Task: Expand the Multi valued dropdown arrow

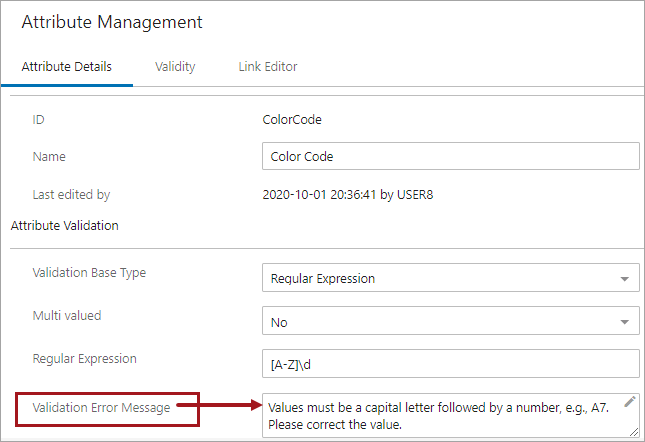Action: coord(625,322)
